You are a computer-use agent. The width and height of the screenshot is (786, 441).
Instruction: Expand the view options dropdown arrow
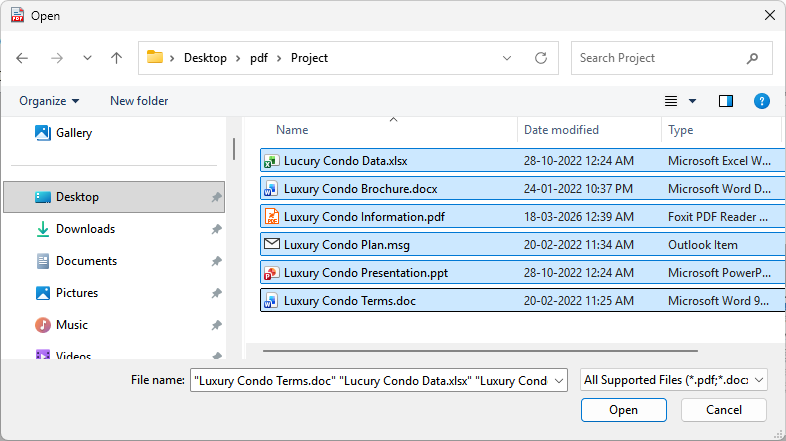[693, 101]
